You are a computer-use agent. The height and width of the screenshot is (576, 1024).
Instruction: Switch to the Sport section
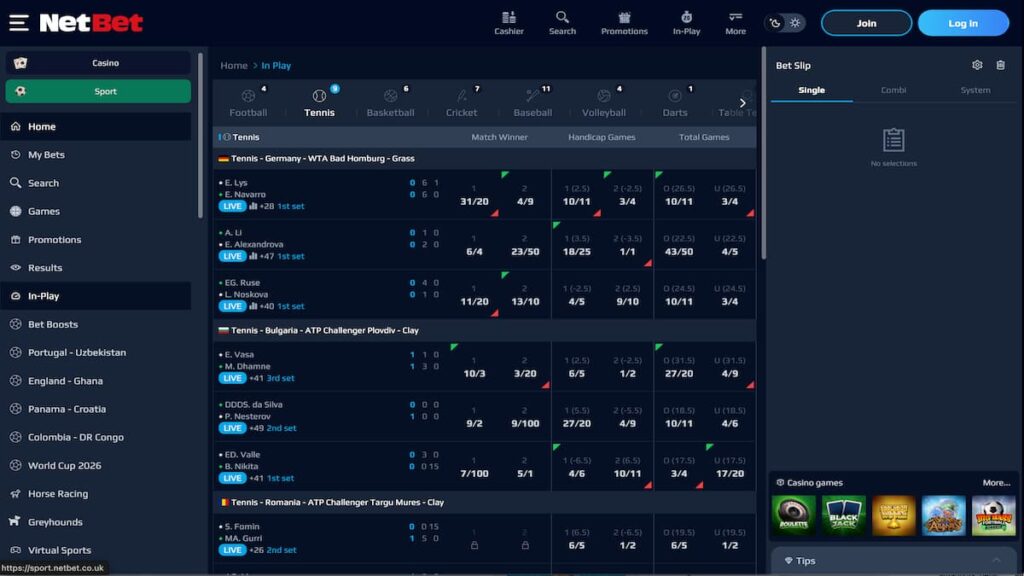click(98, 91)
